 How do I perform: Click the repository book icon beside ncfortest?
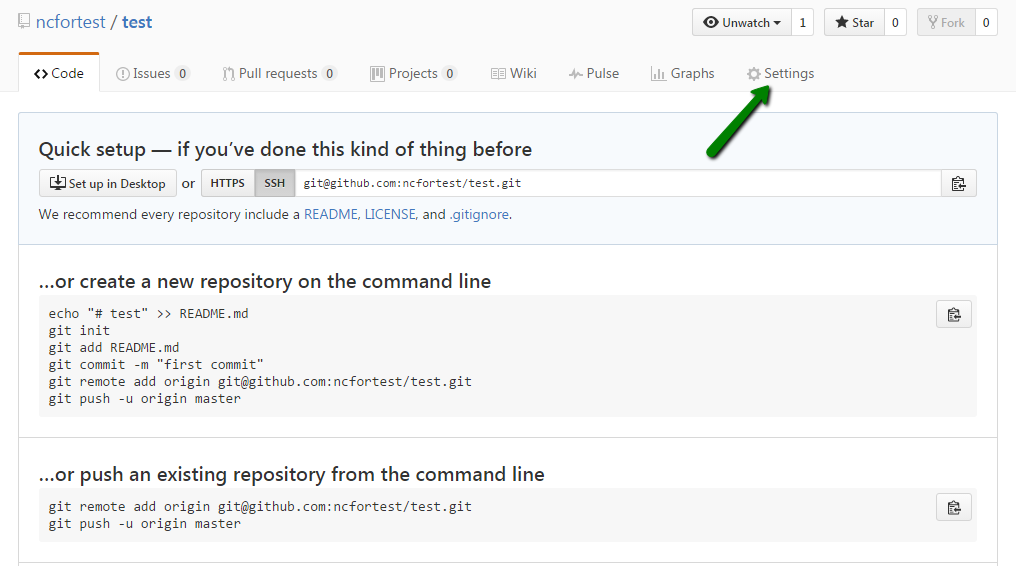(24, 21)
